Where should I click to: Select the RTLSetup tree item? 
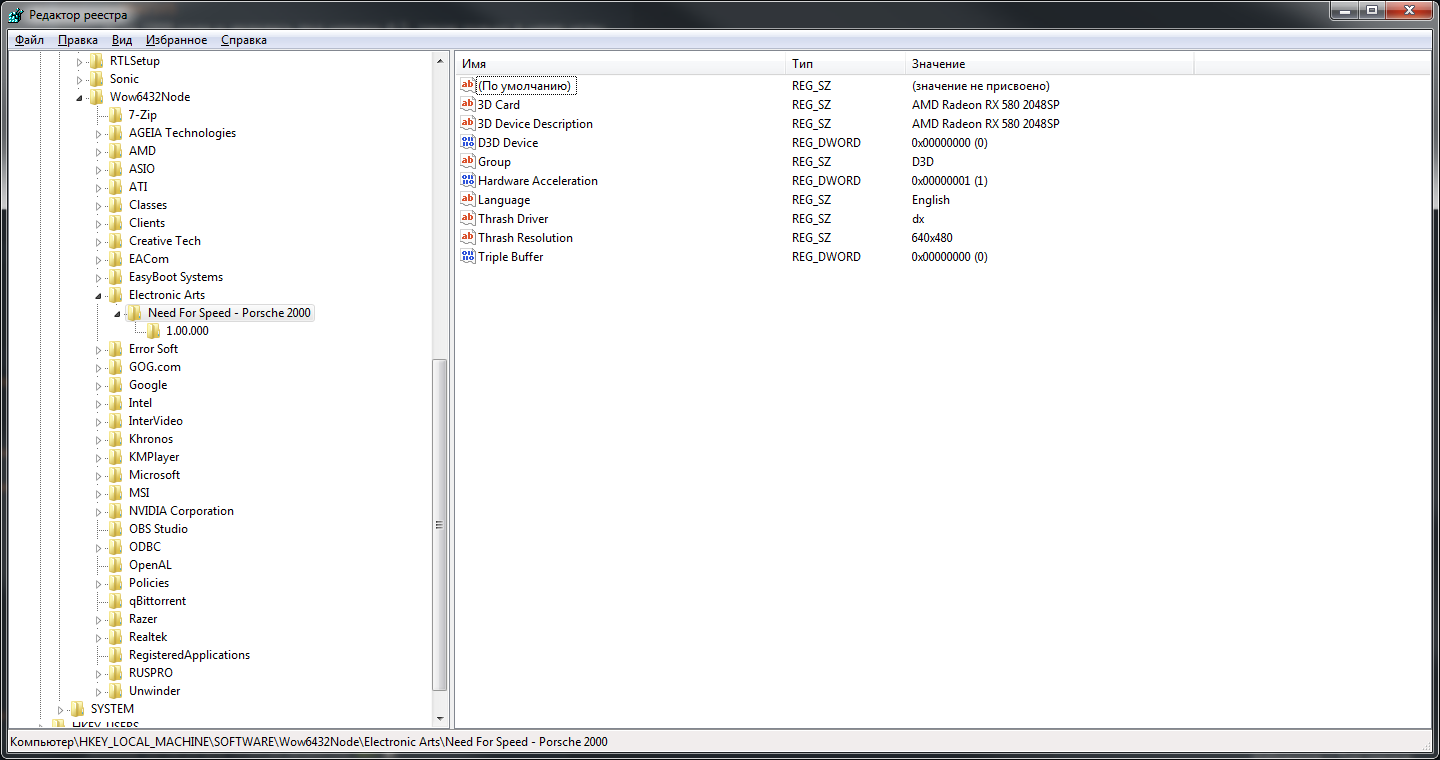point(135,61)
